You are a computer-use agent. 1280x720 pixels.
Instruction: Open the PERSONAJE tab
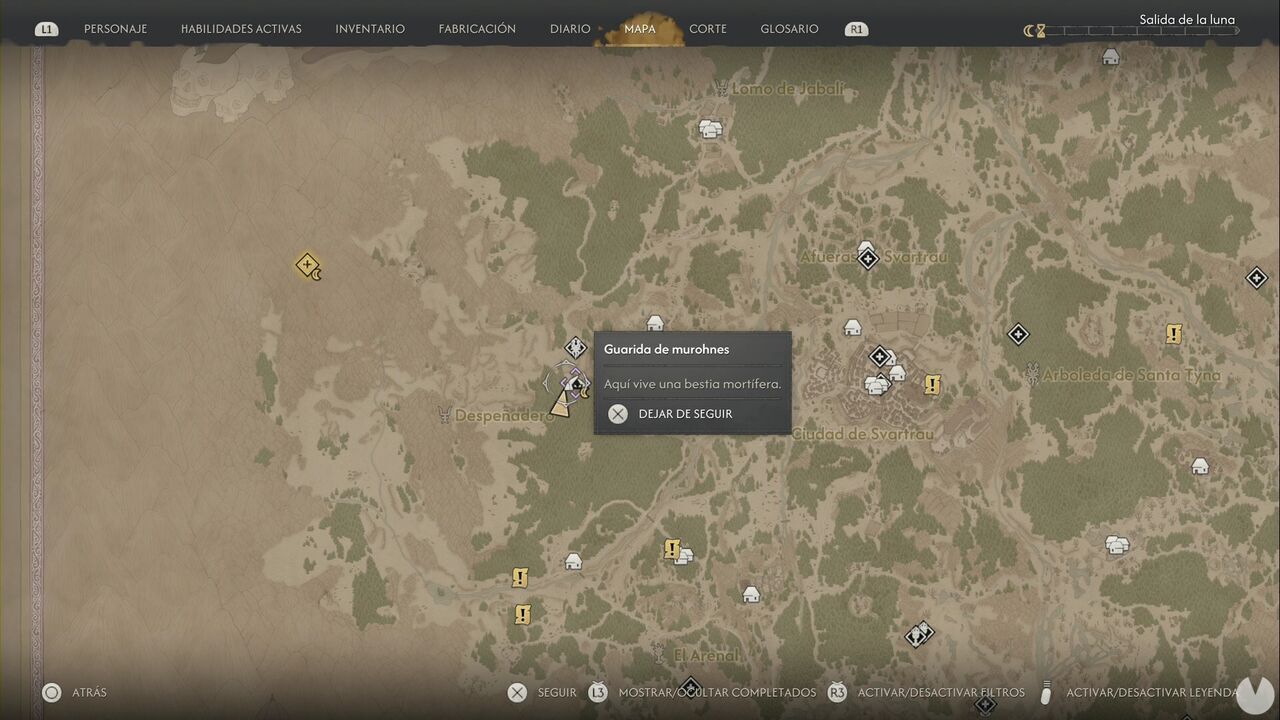pos(115,29)
